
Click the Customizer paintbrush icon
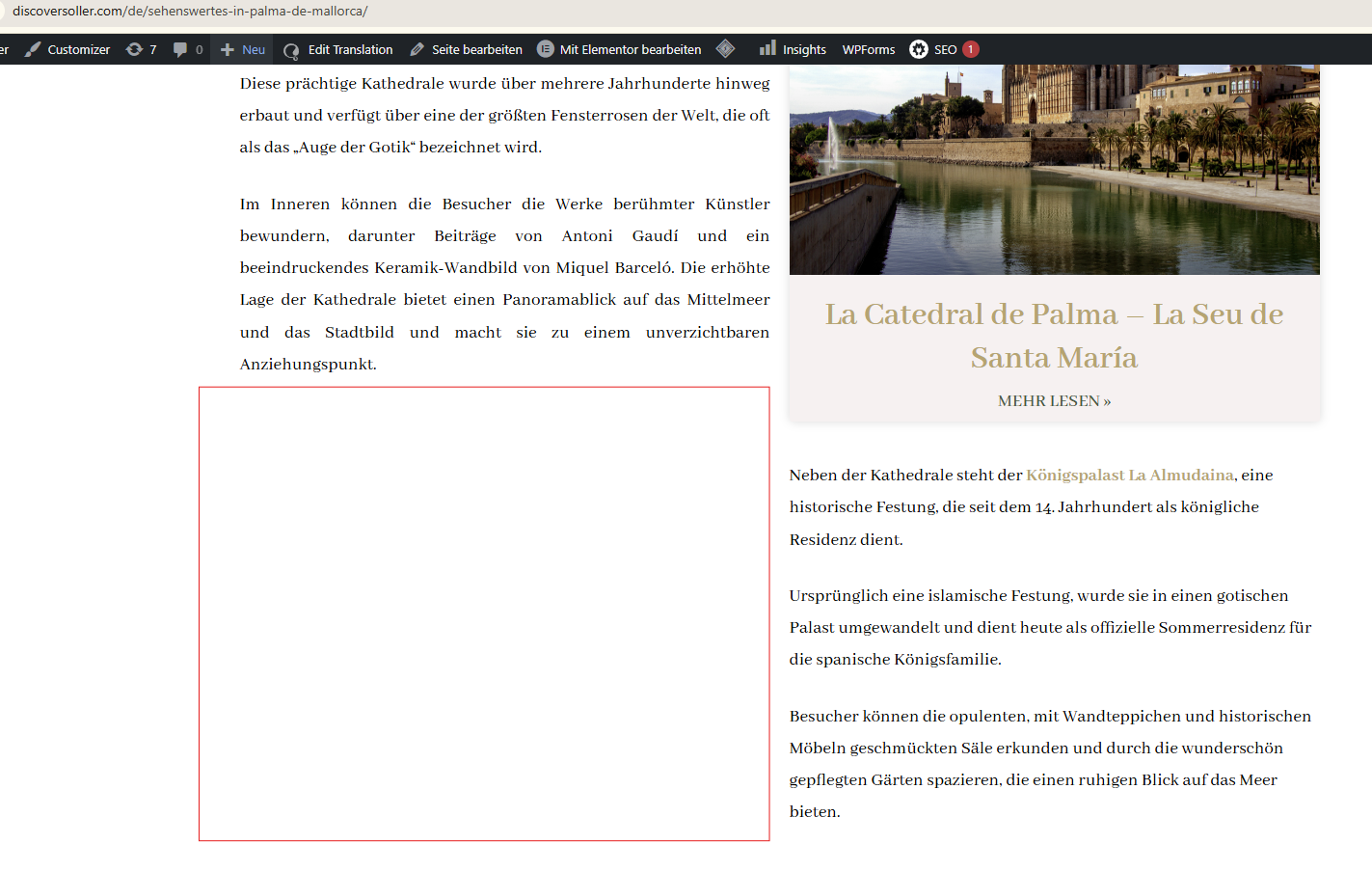33,49
